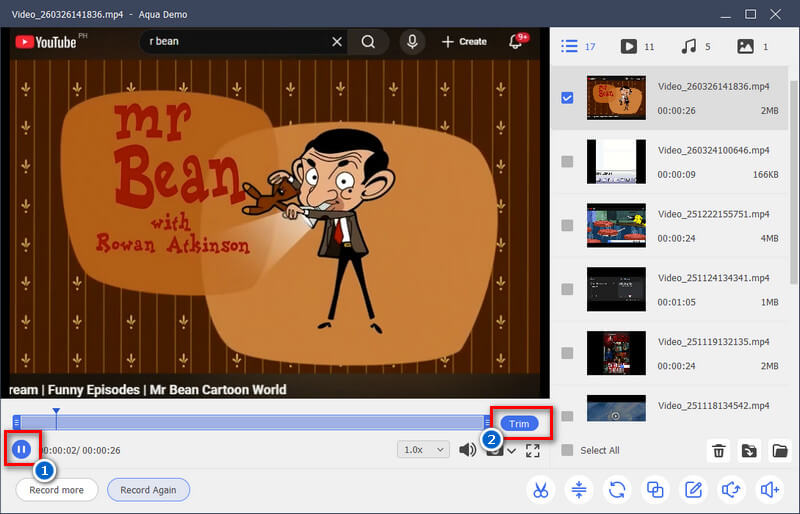
Task: Click Record more button
Action: [57, 490]
